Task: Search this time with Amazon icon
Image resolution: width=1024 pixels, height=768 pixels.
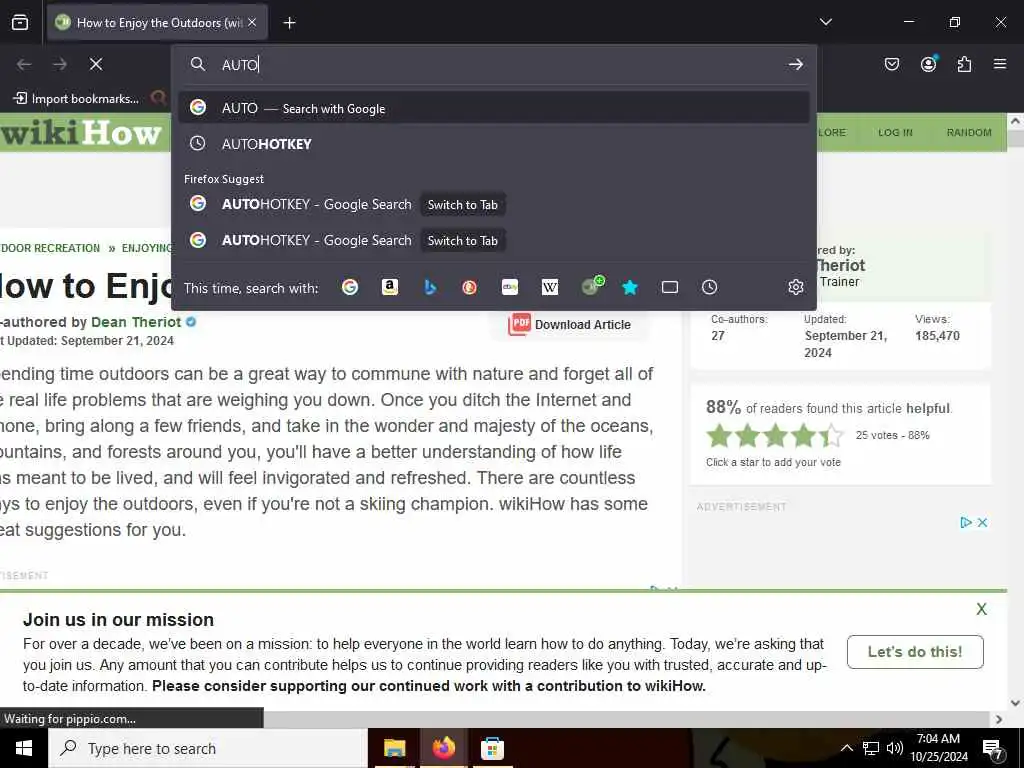Action: (390, 287)
